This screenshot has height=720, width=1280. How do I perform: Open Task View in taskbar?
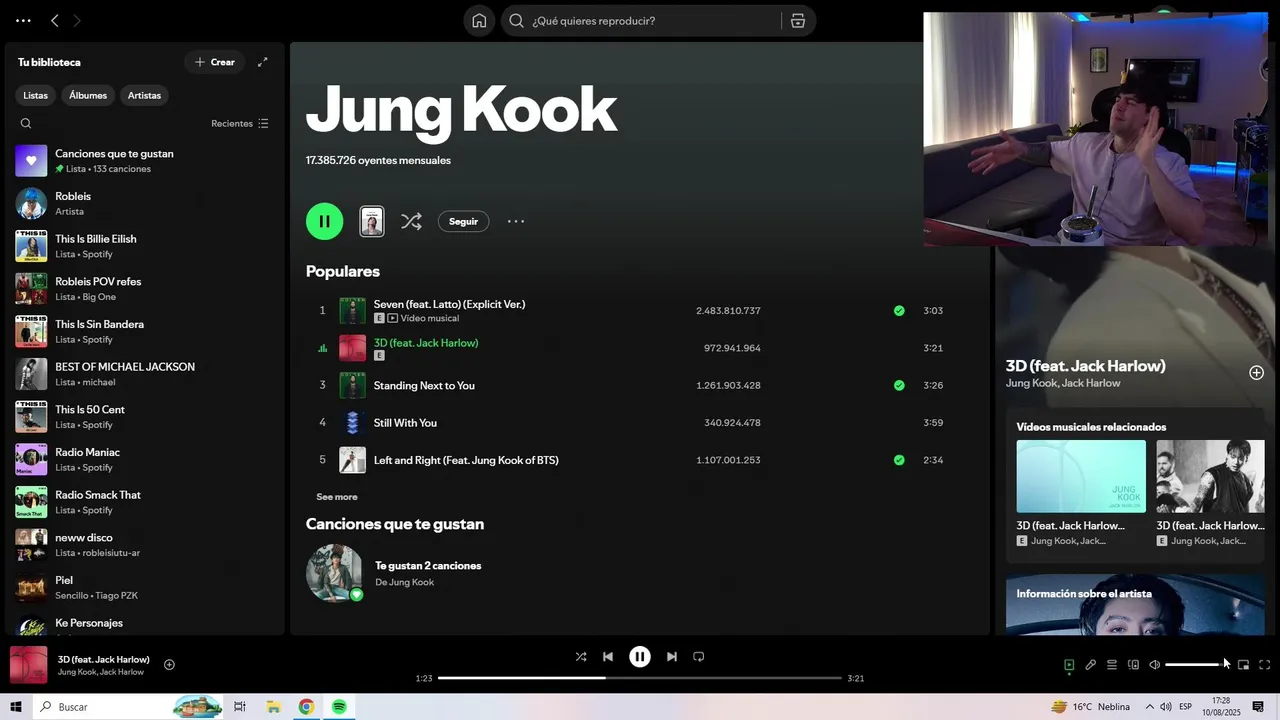tap(240, 707)
